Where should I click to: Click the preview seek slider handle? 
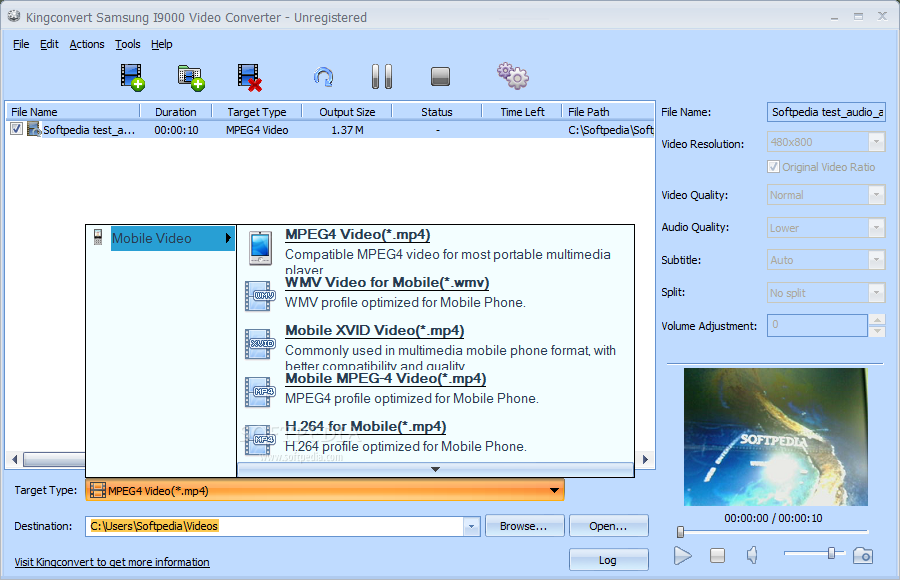pos(680,532)
